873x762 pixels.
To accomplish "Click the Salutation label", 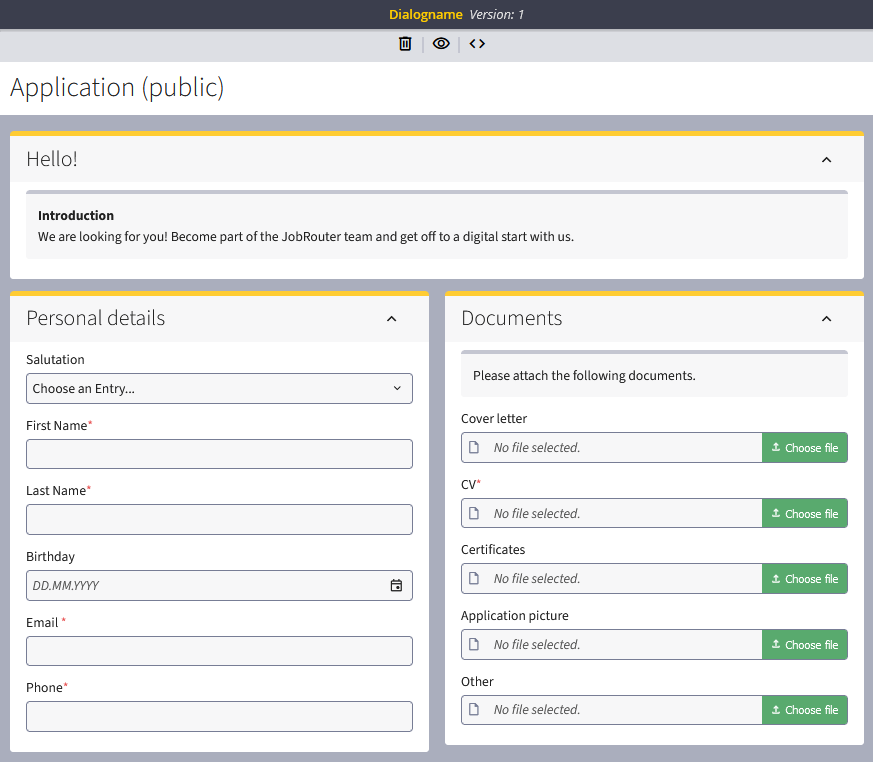I will tap(55, 360).
